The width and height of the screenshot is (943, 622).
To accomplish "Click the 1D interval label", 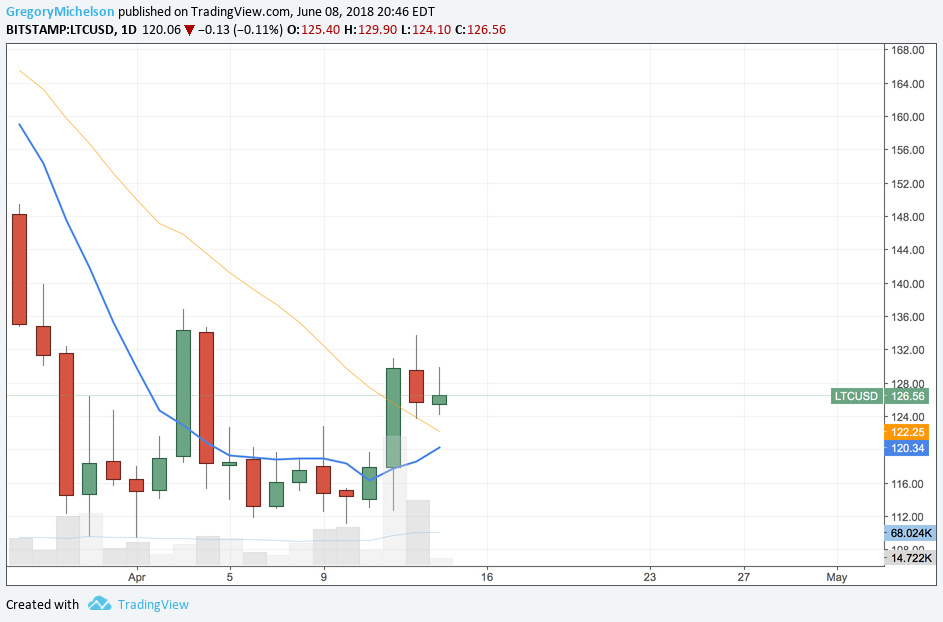I will tap(128, 29).
